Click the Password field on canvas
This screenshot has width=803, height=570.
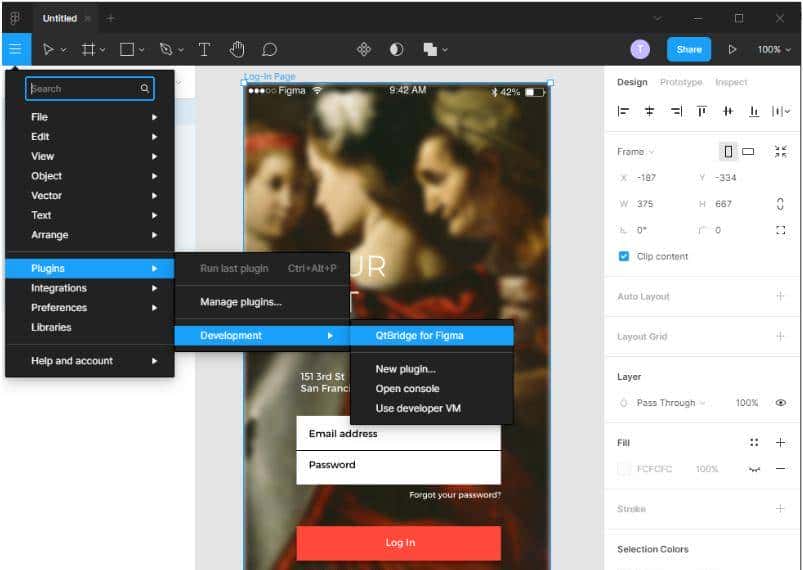pos(398,468)
